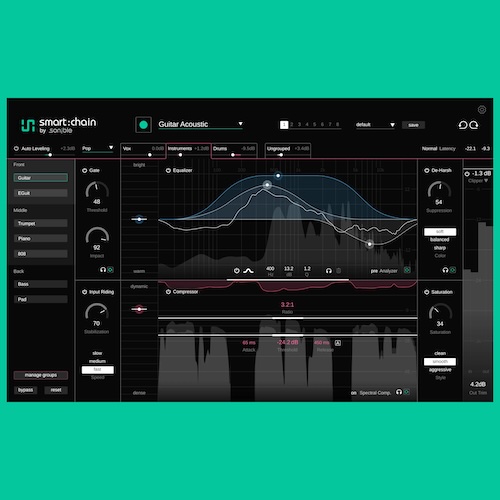Click the green icon beside Gate headphones
The image size is (500, 500).
point(111,269)
